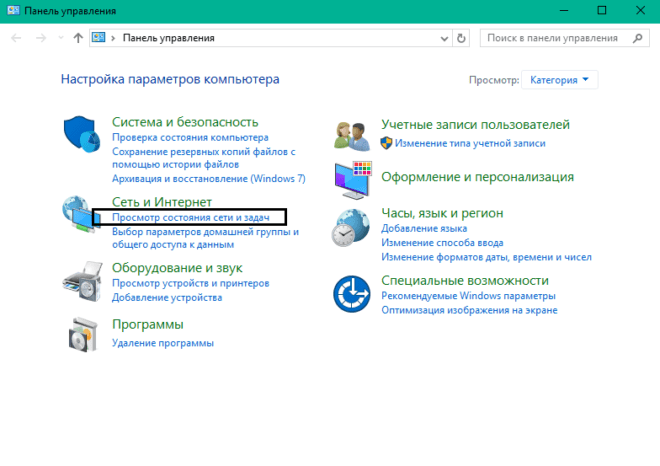Open Архивация и восстановление (Windows 7)
The image size is (660, 466).
(209, 179)
